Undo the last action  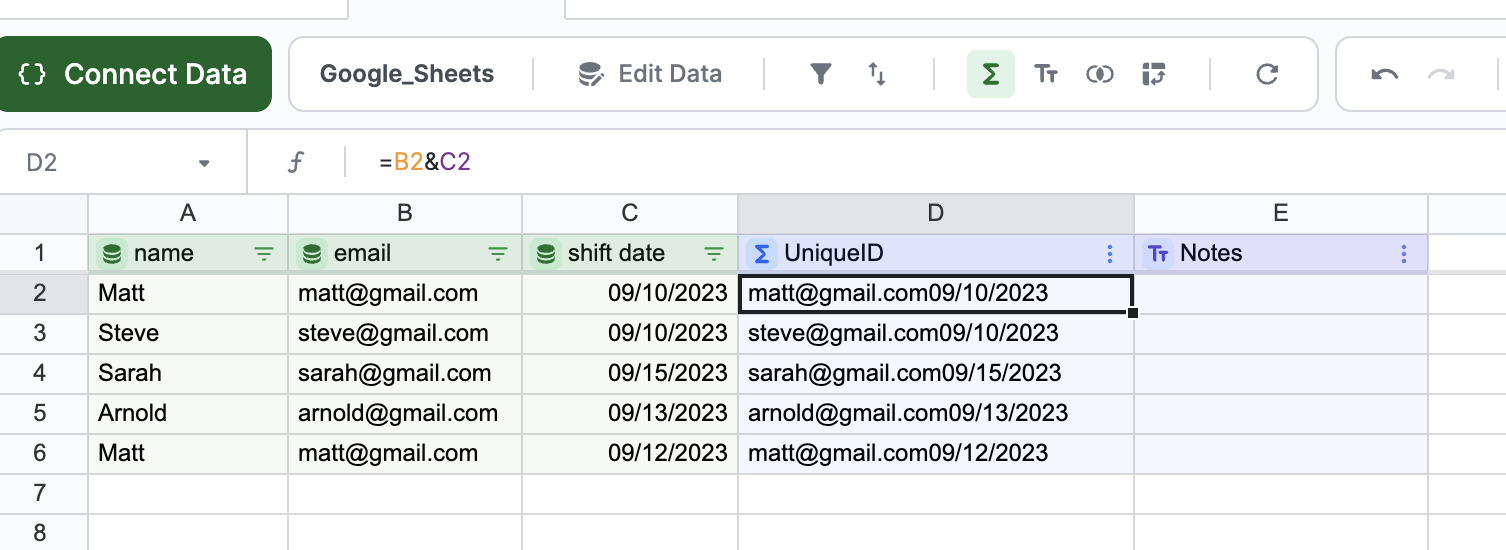1384,74
